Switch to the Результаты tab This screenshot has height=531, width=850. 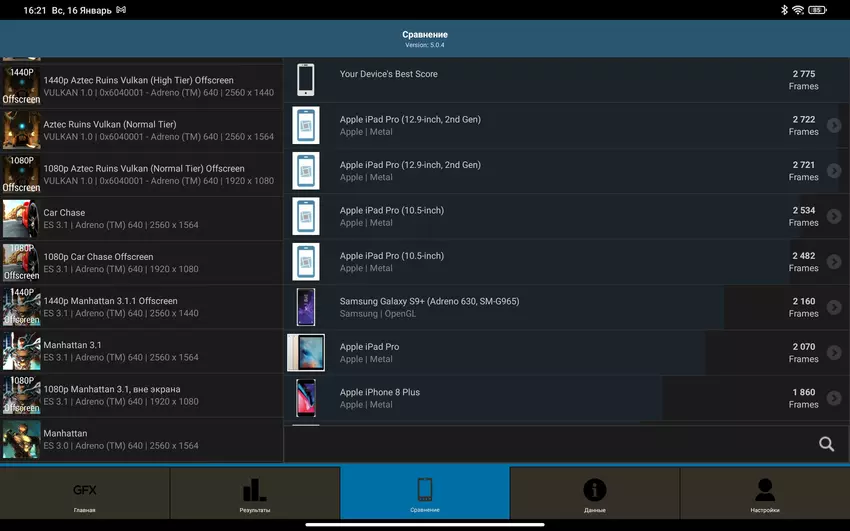pos(255,497)
